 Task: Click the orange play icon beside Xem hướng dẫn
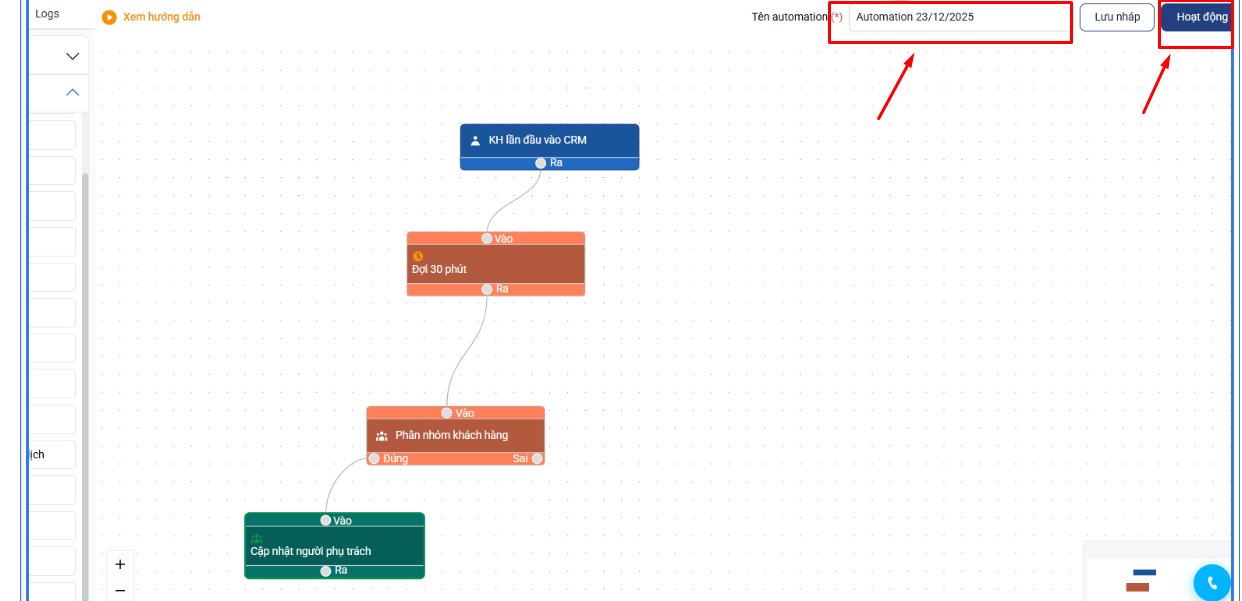click(109, 17)
